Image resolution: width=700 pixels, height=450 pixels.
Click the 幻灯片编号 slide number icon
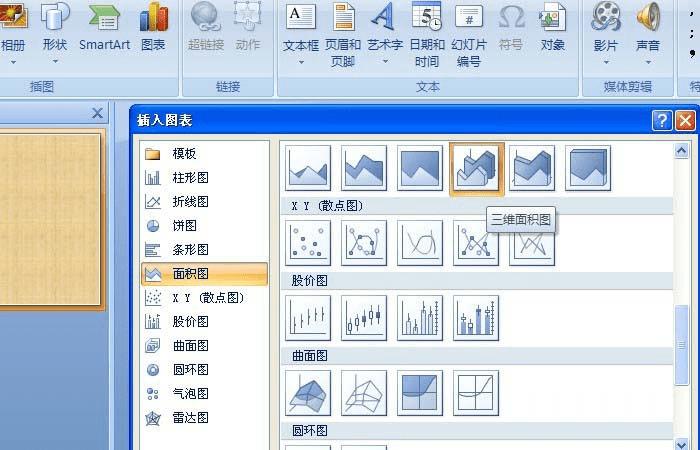(469, 35)
